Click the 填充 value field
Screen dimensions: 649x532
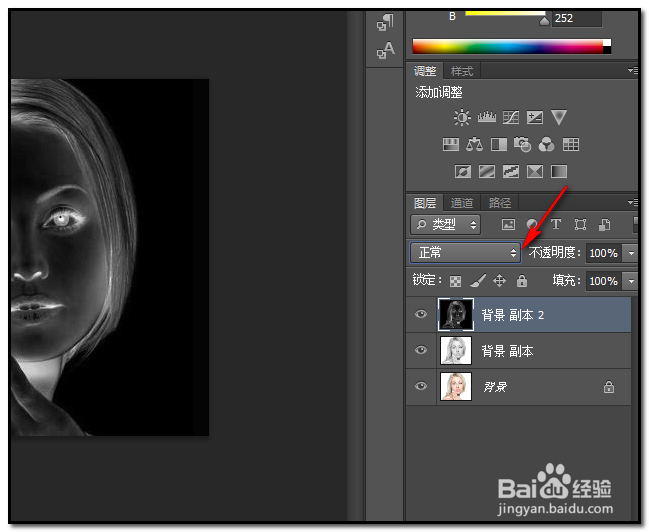pos(603,281)
